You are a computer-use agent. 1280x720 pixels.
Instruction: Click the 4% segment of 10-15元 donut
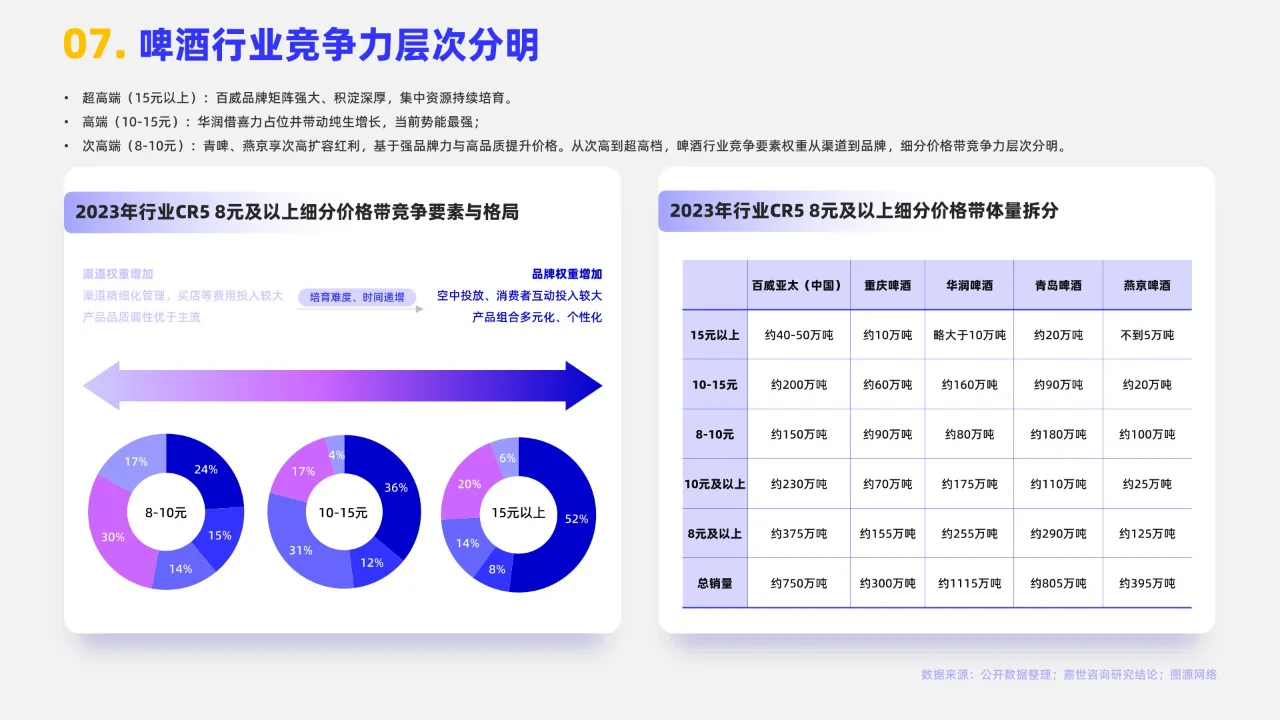336,455
